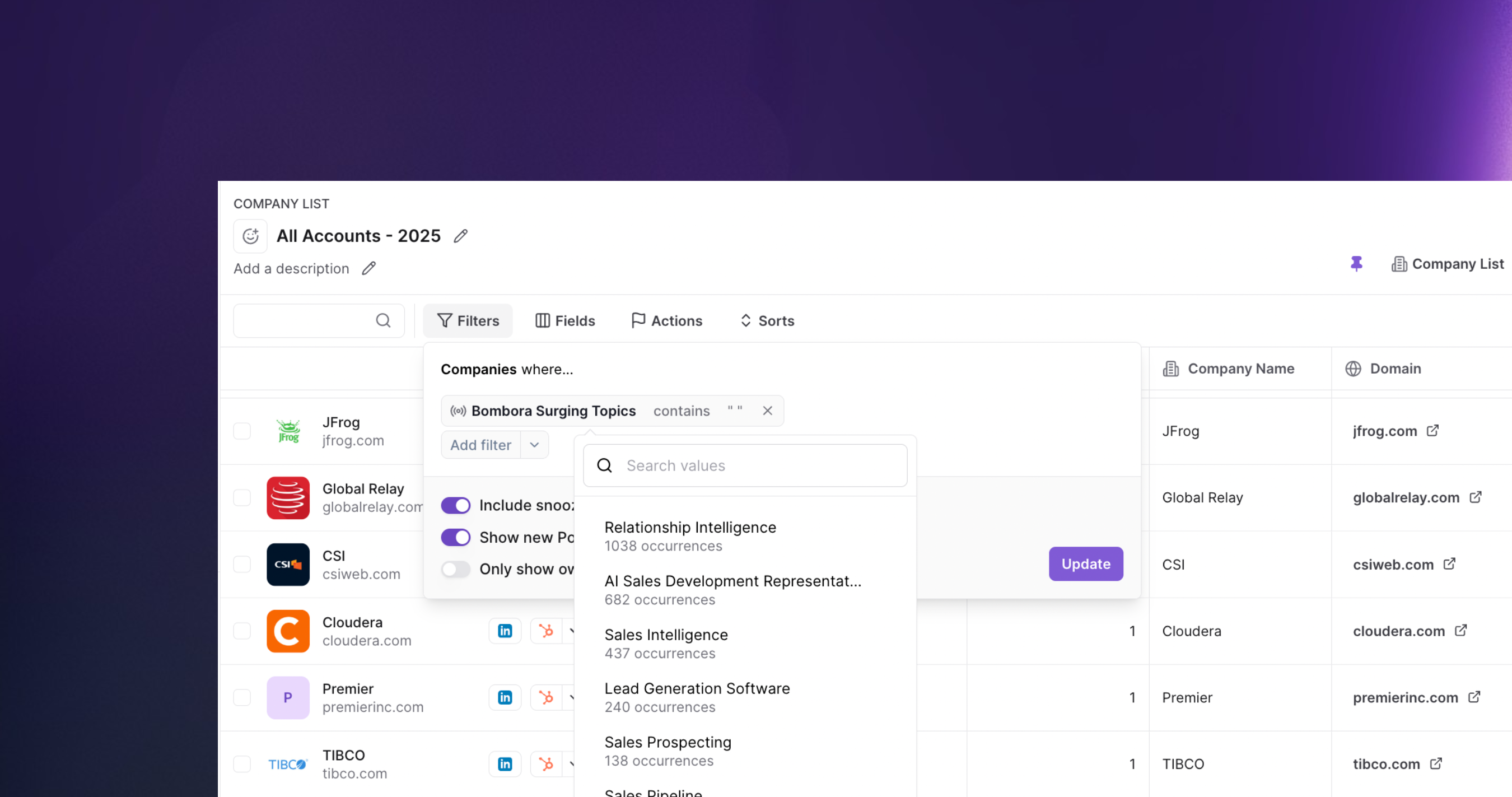Open the Fields menu
This screenshot has height=797, width=1512.
[x=564, y=320]
